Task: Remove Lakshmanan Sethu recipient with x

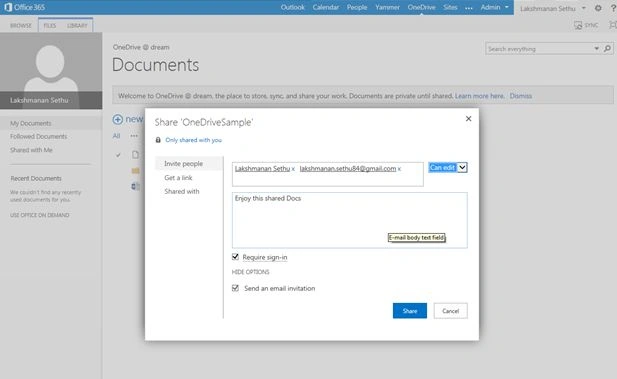Action: [293, 169]
